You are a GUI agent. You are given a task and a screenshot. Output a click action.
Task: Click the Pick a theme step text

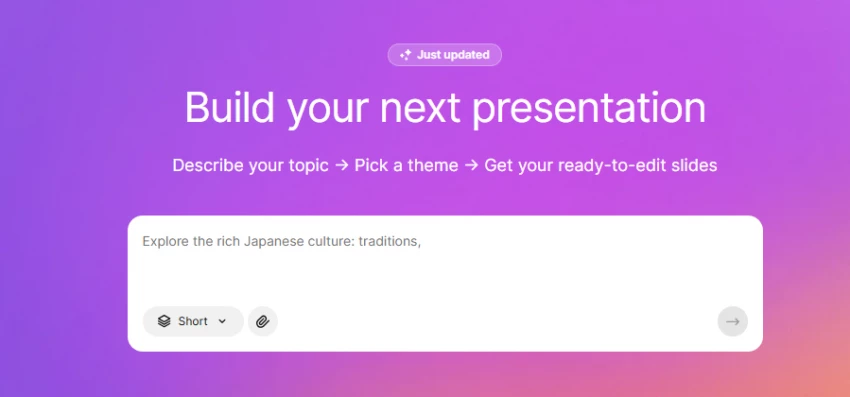[x=407, y=165]
